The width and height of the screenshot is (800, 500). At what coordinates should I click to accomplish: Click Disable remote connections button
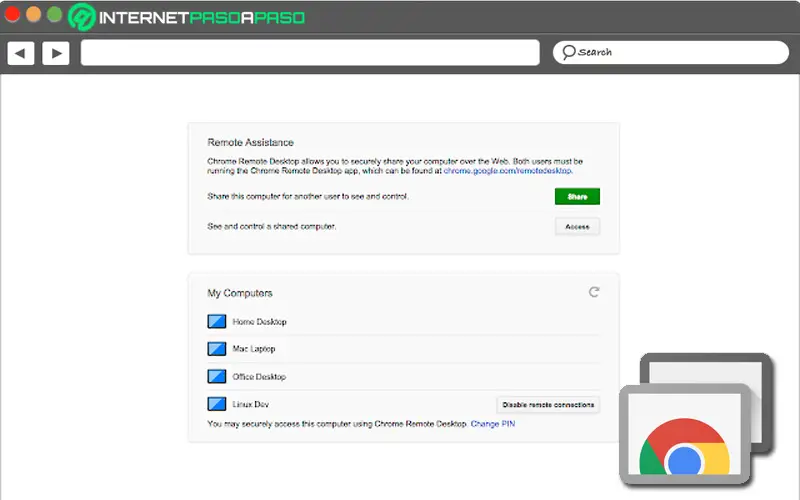[x=548, y=405]
